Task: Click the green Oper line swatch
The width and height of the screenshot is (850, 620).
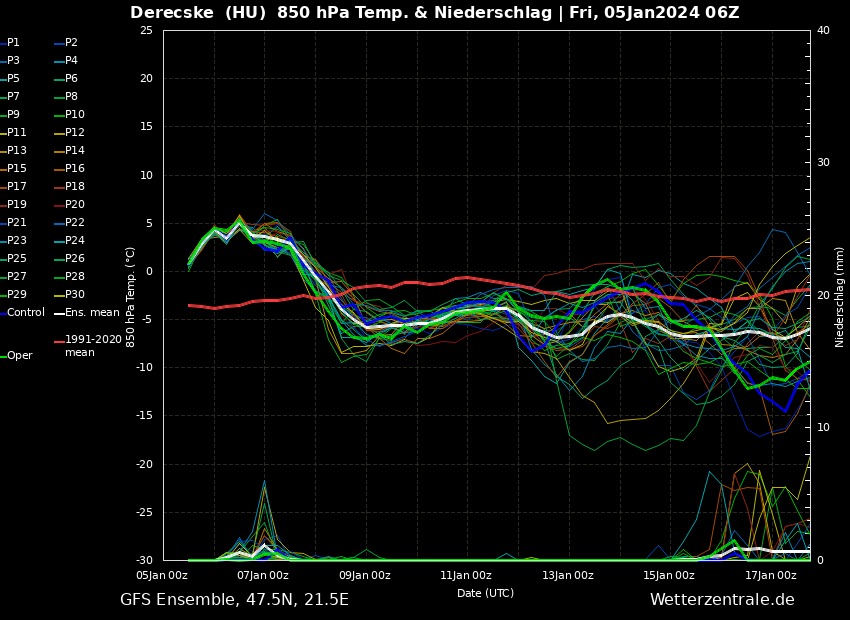Action: 3,356
